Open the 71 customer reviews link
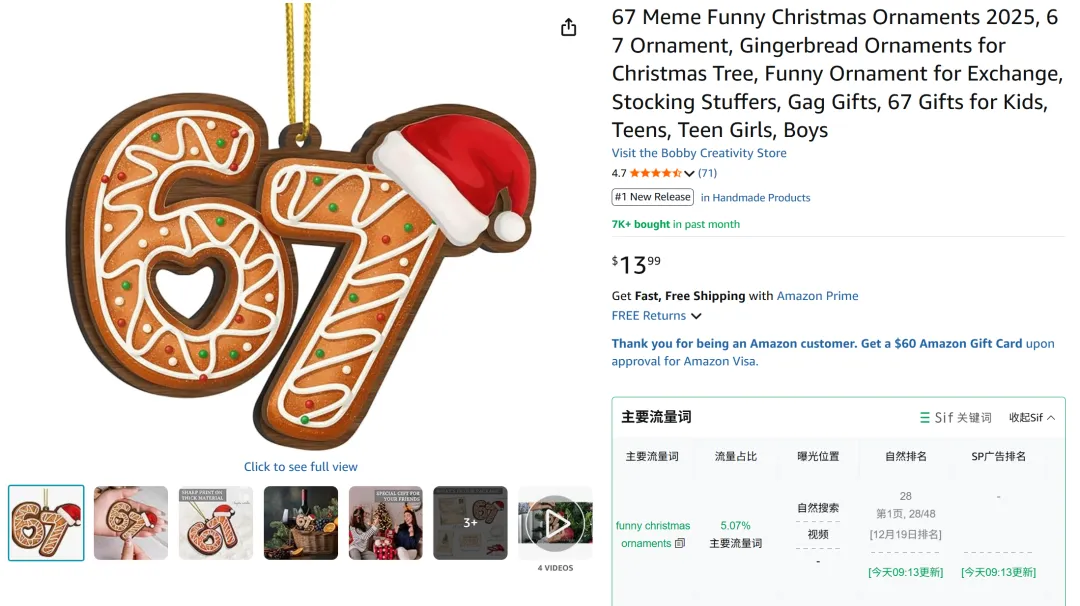 pyautogui.click(x=707, y=173)
